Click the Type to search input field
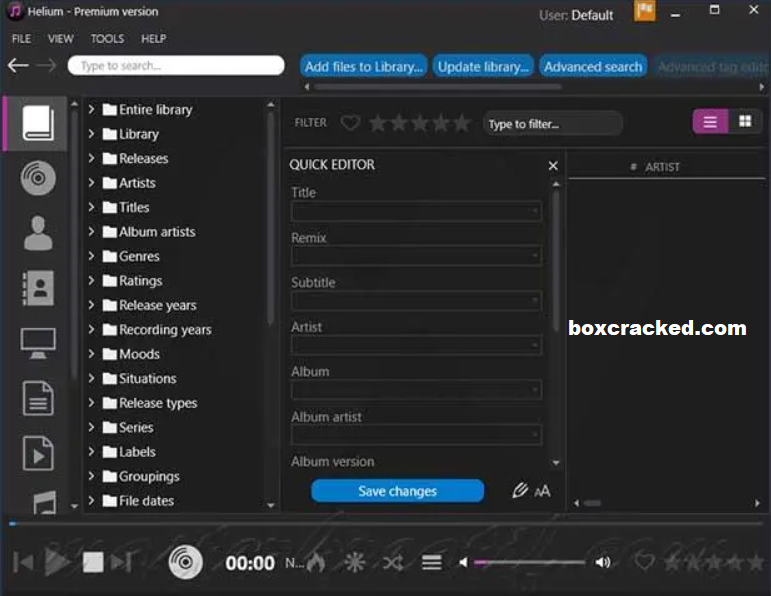 [176, 66]
